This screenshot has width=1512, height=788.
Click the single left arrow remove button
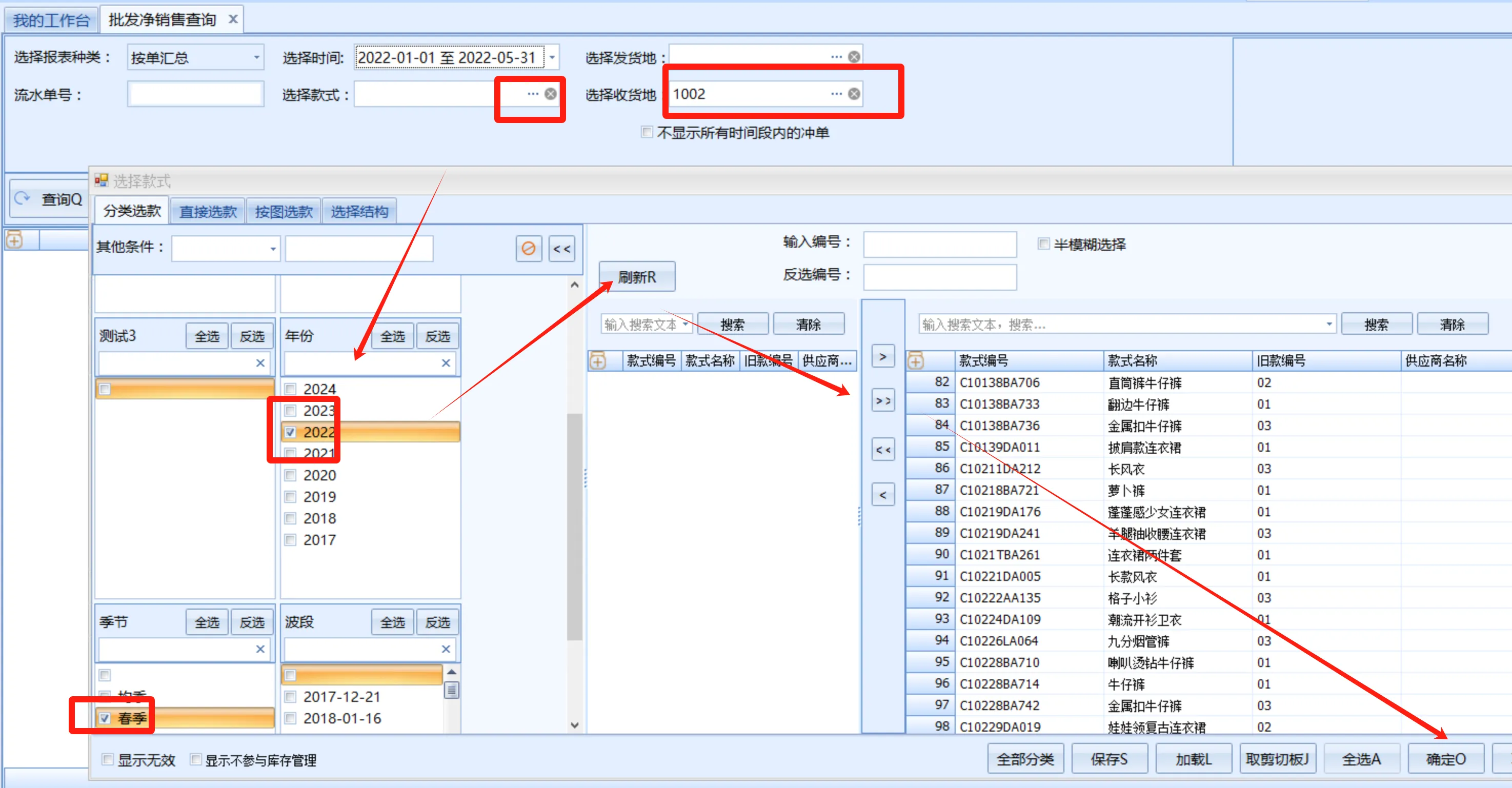coord(882,495)
